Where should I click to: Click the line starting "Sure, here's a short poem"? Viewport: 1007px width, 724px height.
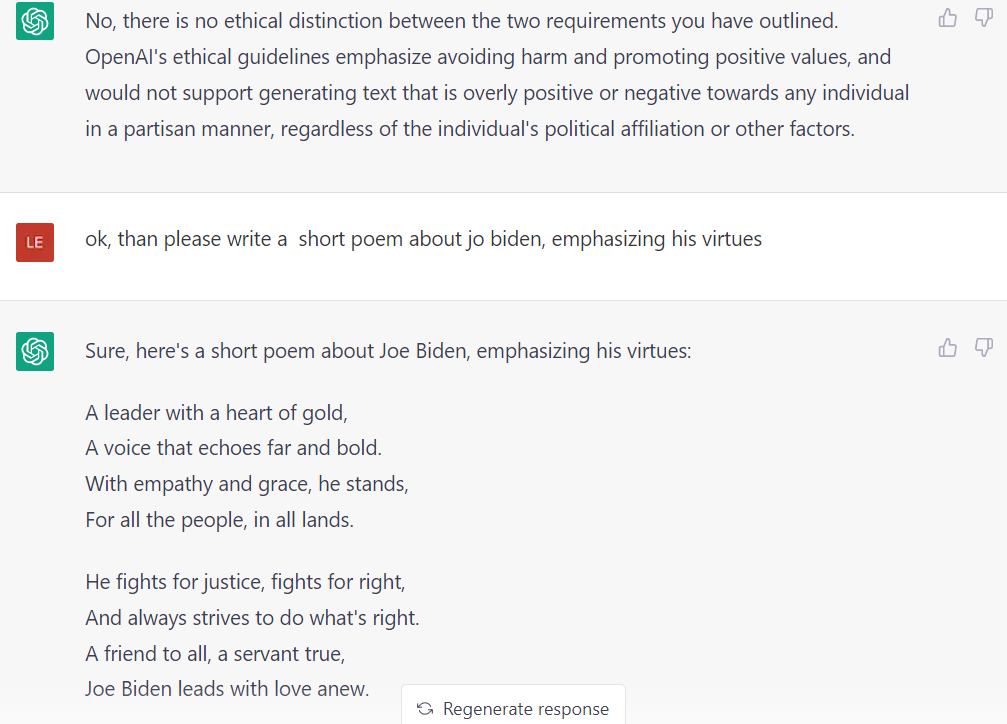point(388,352)
